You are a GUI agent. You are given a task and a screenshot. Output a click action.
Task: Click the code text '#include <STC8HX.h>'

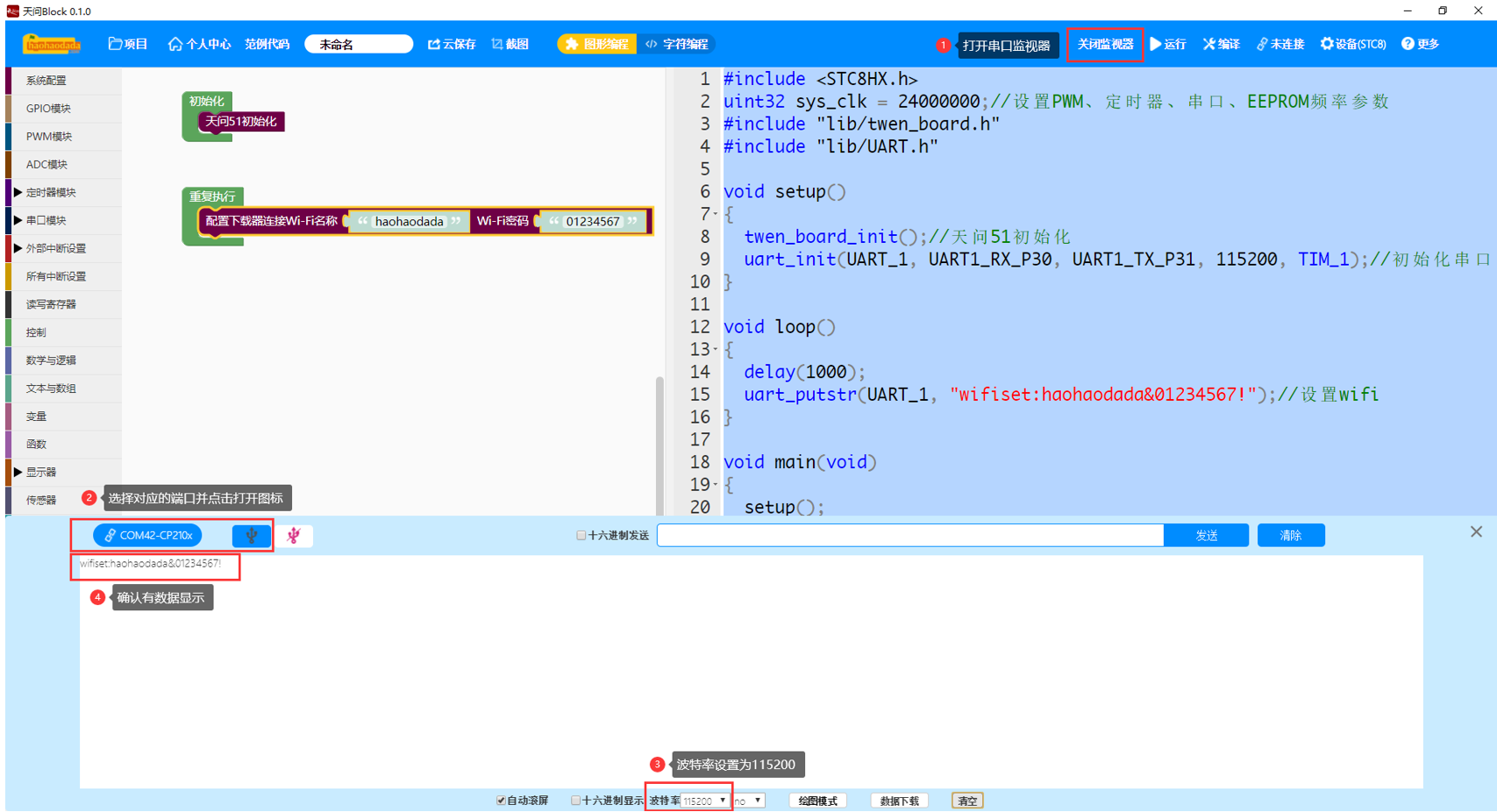coord(820,79)
